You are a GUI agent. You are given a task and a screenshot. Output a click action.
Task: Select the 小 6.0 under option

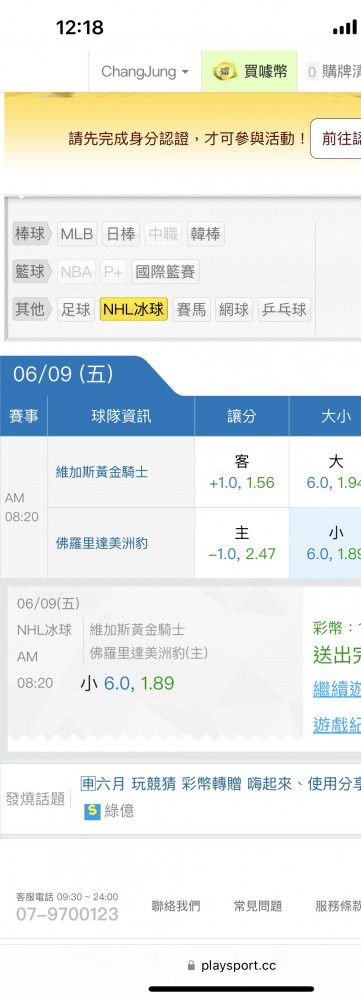tap(325, 543)
